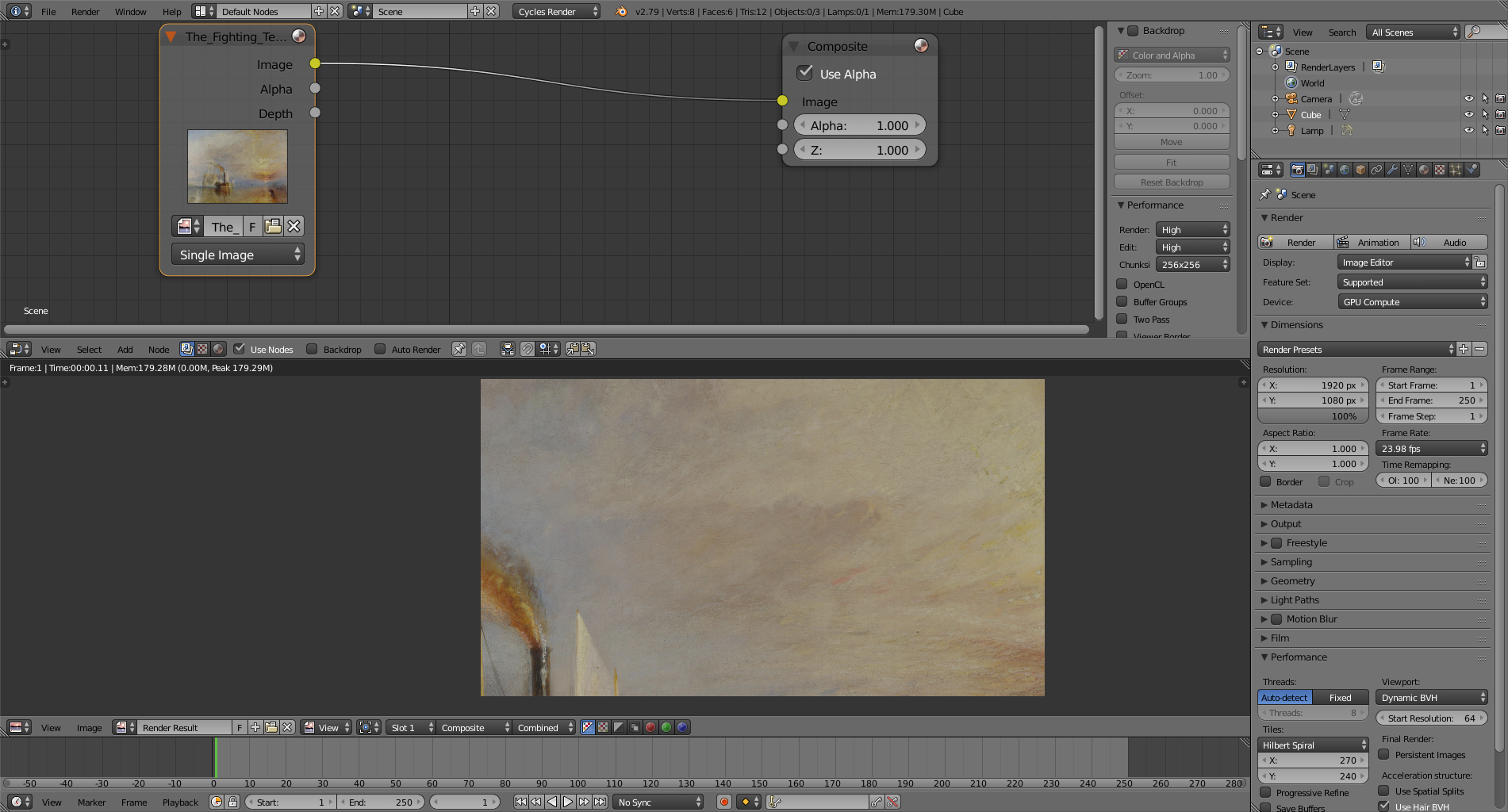The width and height of the screenshot is (1508, 812).
Task: Open the Physics properties tab
Action: [1472, 170]
